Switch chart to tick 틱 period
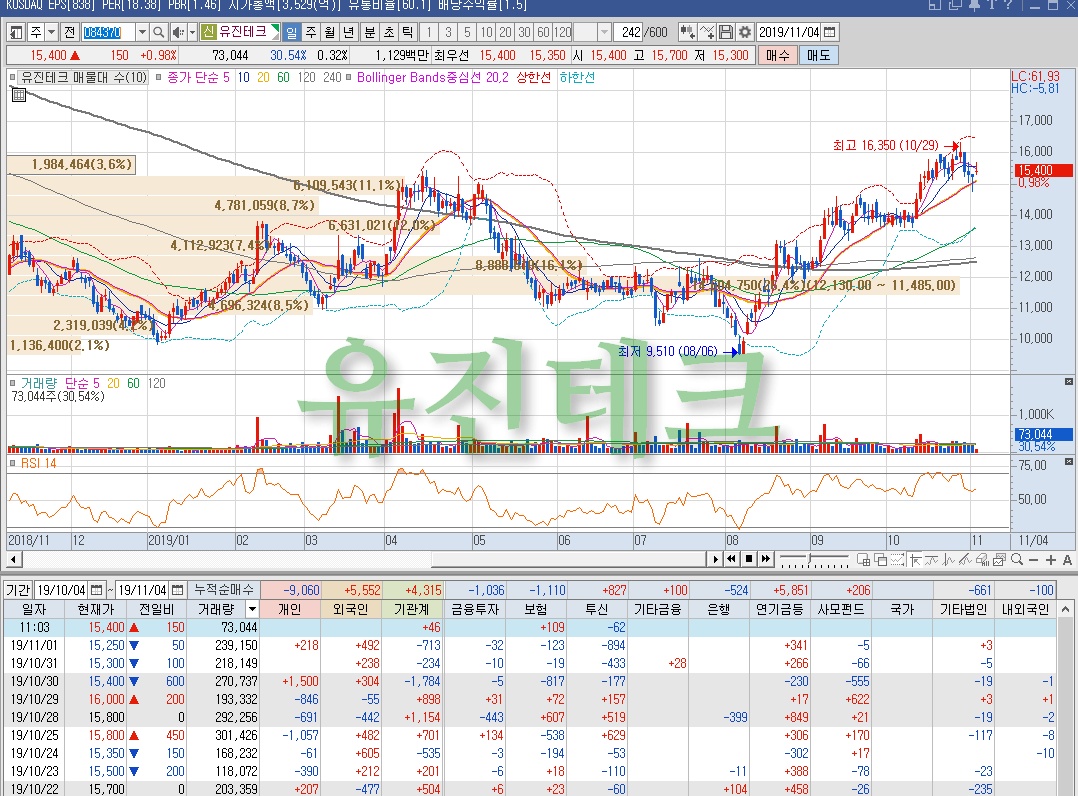This screenshot has width=1078, height=796. (408, 32)
